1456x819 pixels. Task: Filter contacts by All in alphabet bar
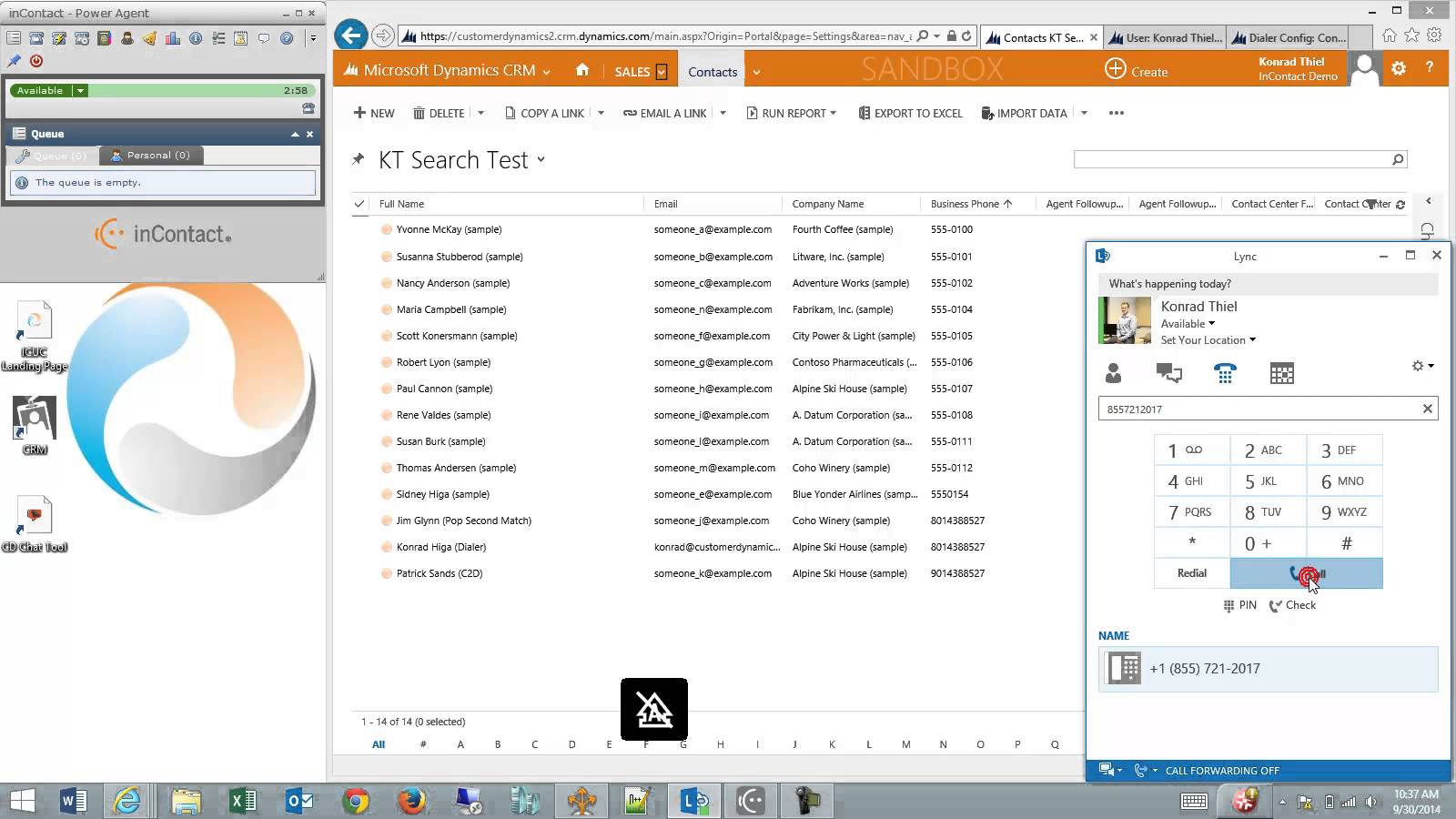[x=379, y=744]
